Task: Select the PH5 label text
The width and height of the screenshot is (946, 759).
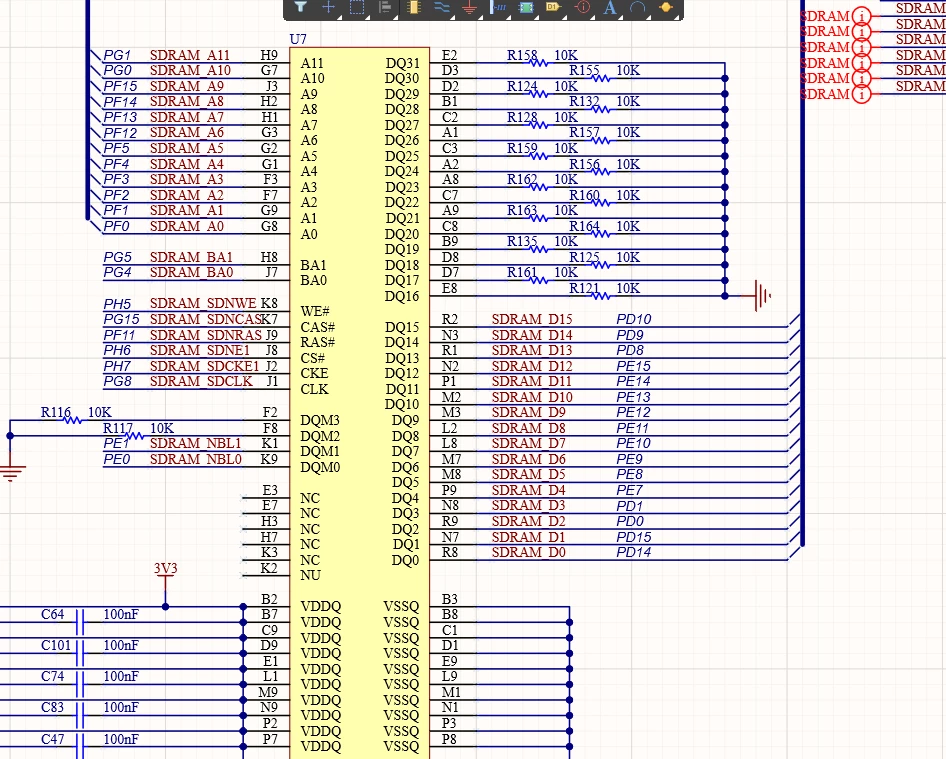Action: pos(117,303)
